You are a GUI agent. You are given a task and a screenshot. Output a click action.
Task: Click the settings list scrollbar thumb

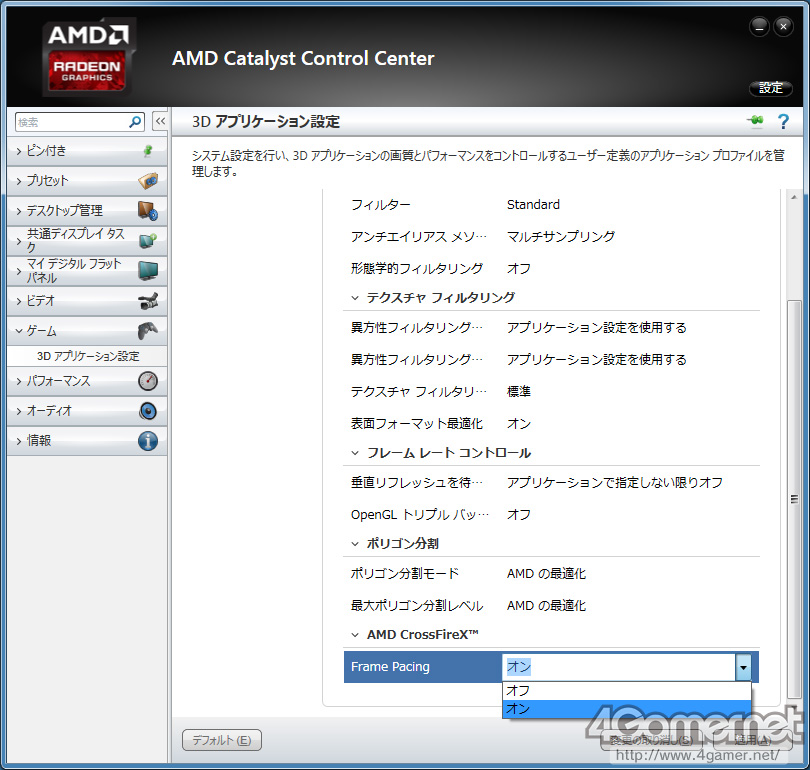[793, 499]
